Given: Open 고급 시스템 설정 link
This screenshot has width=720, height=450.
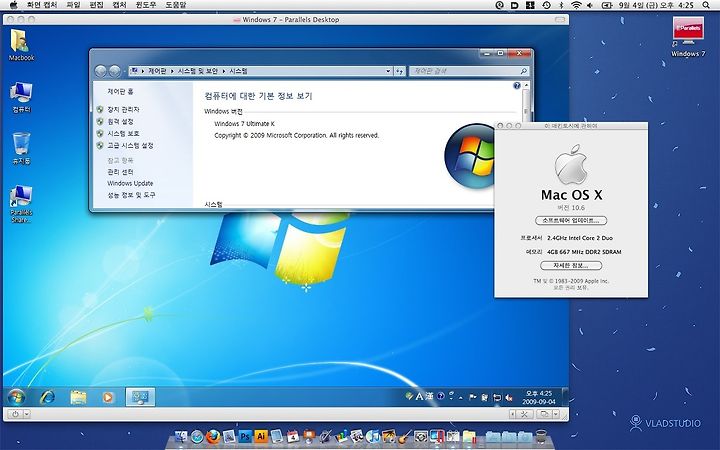Looking at the screenshot, I should pyautogui.click(x=130, y=145).
